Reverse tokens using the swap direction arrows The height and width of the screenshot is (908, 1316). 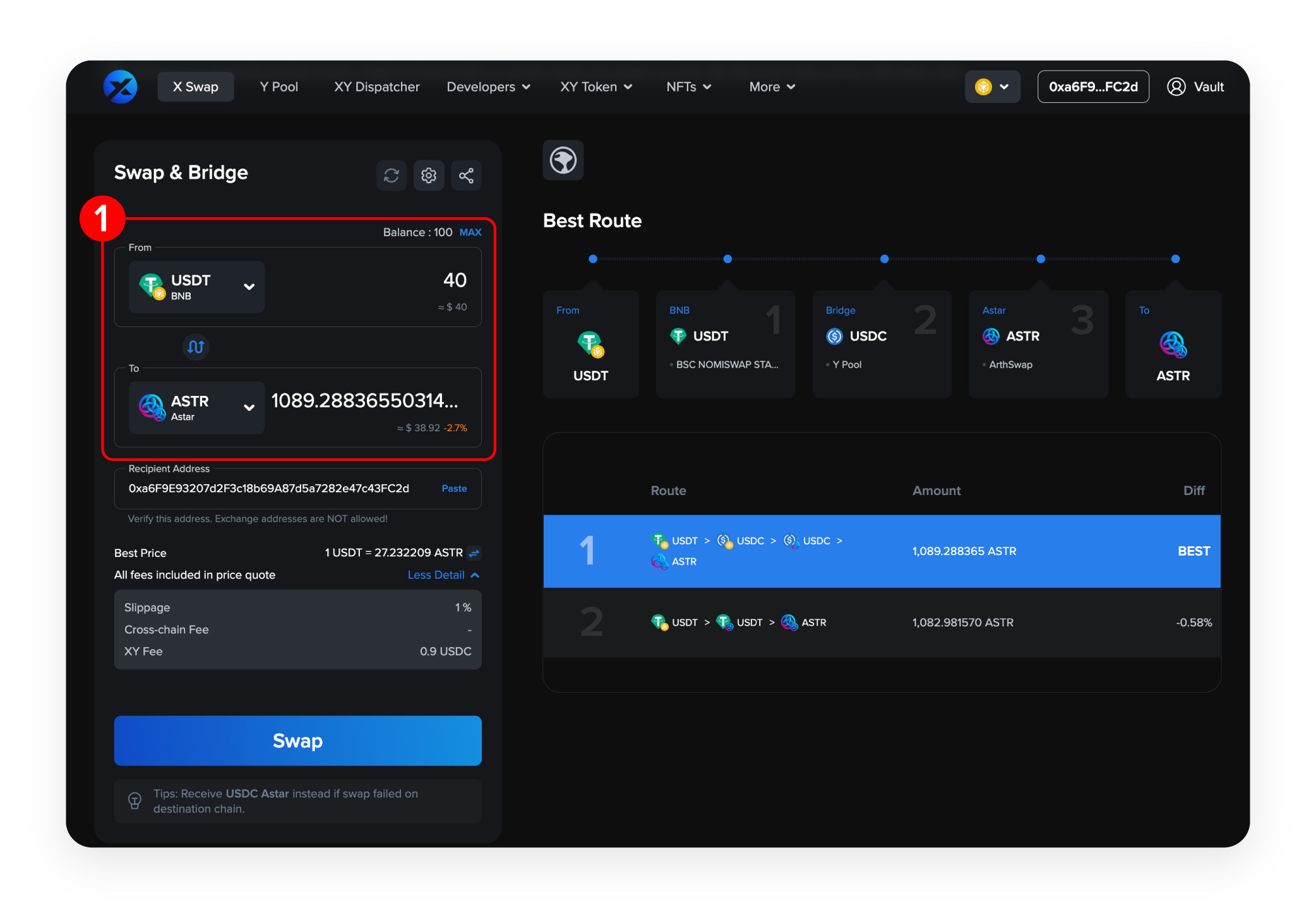pyautogui.click(x=196, y=347)
